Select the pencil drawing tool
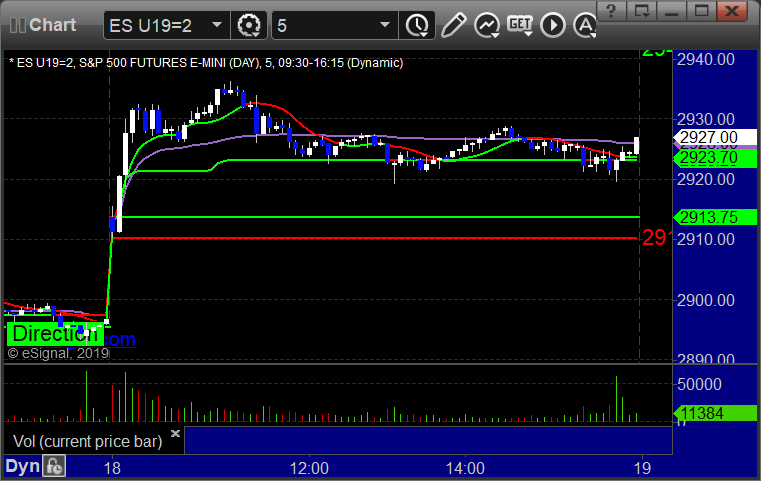This screenshot has width=761, height=481. coord(453,25)
